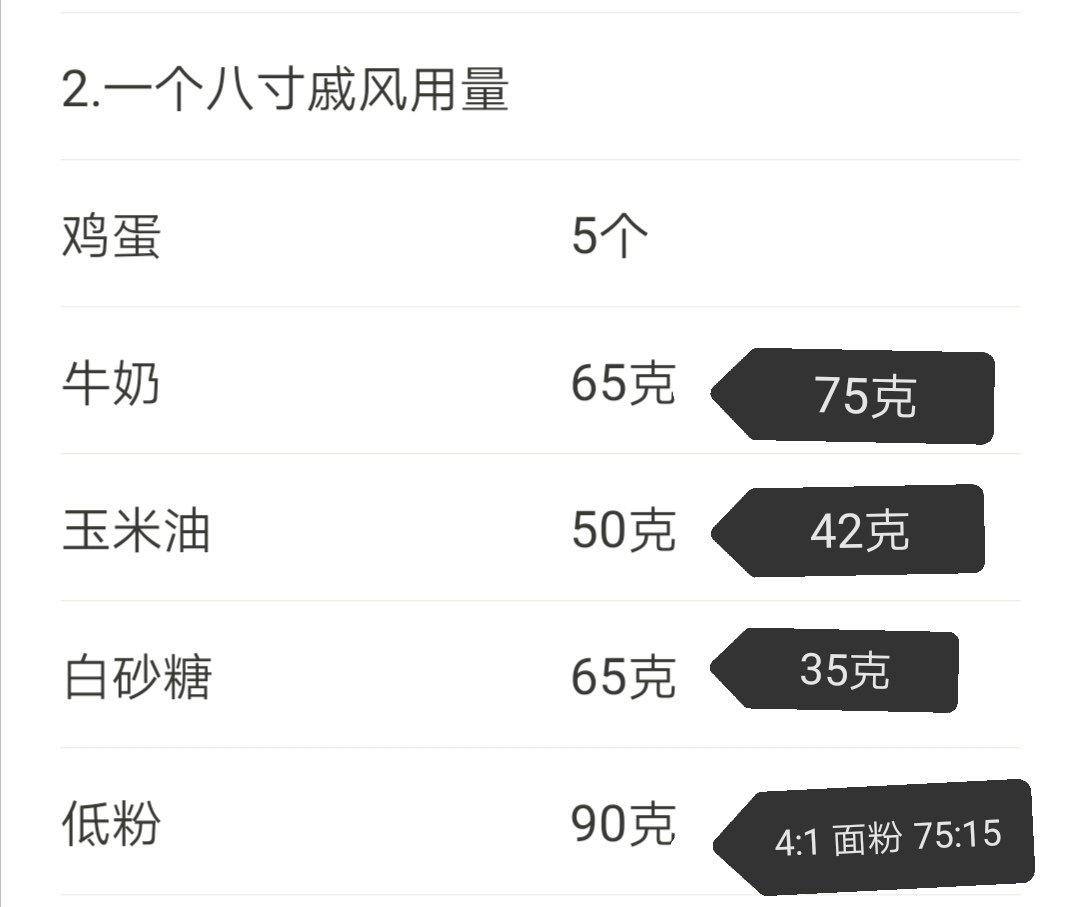
Task: Select the 5个 egg quantity
Action: click(610, 236)
